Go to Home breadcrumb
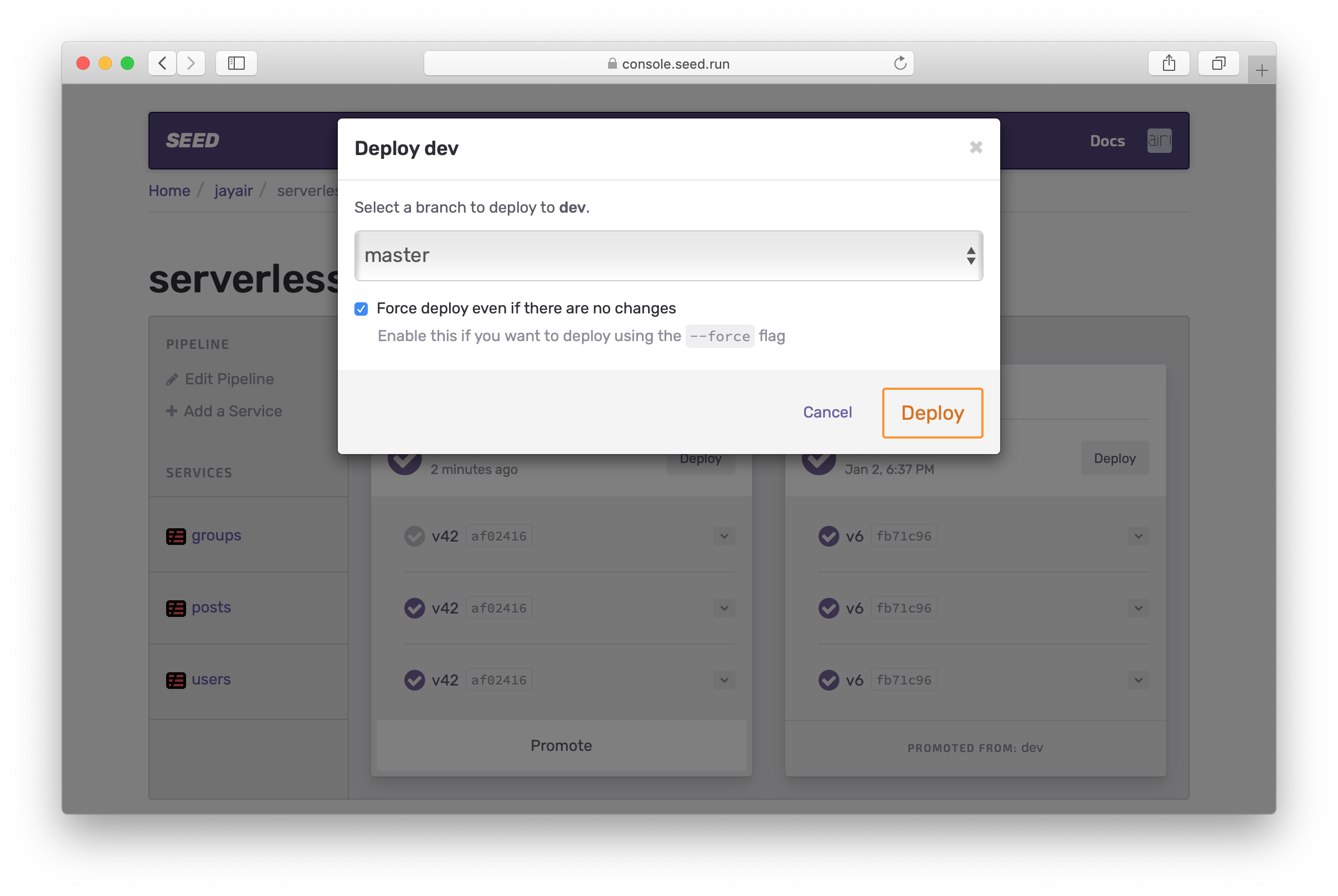 pos(169,191)
